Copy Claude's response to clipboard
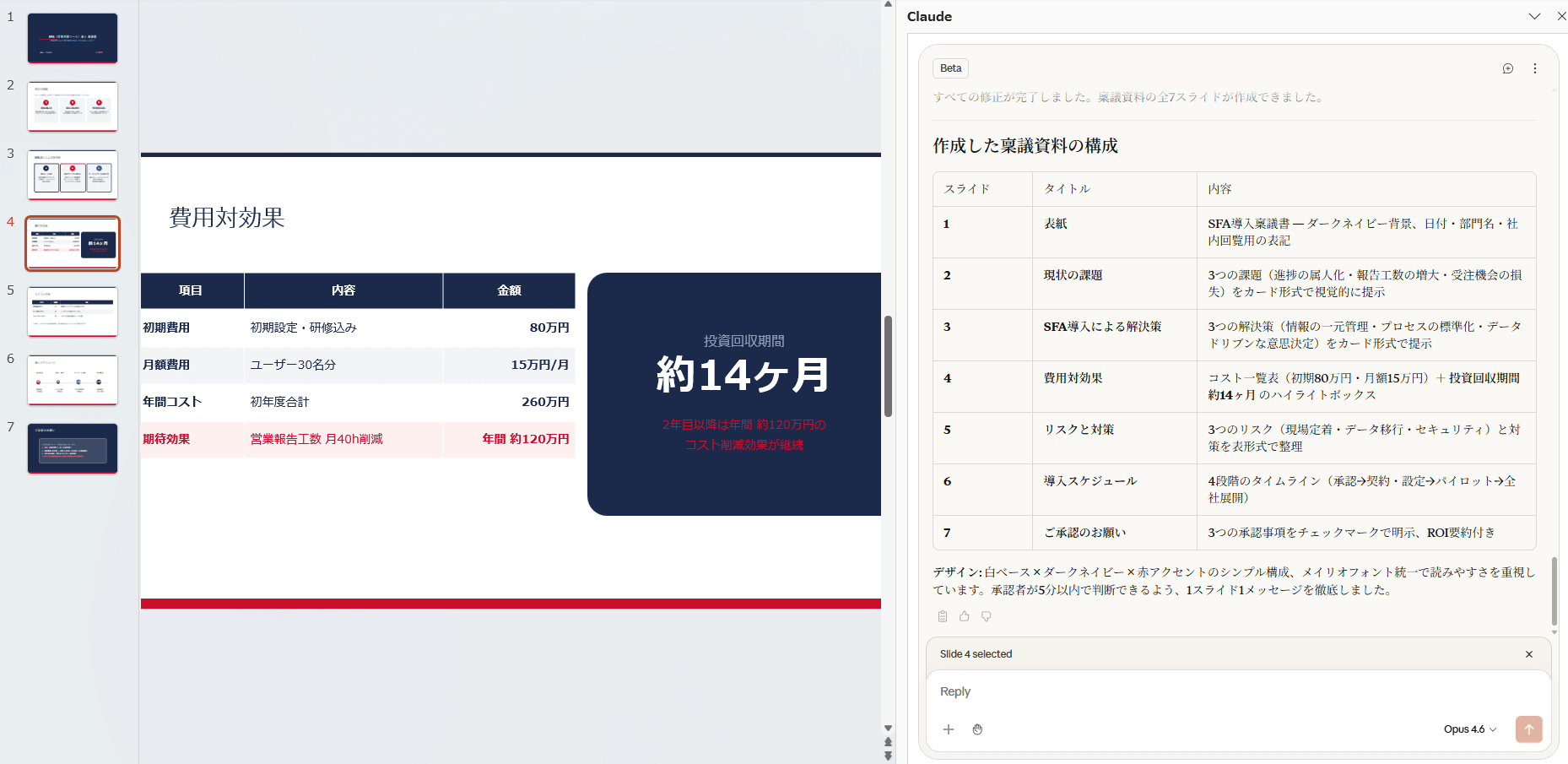Screen dimensions: 1568x764 pos(943,616)
